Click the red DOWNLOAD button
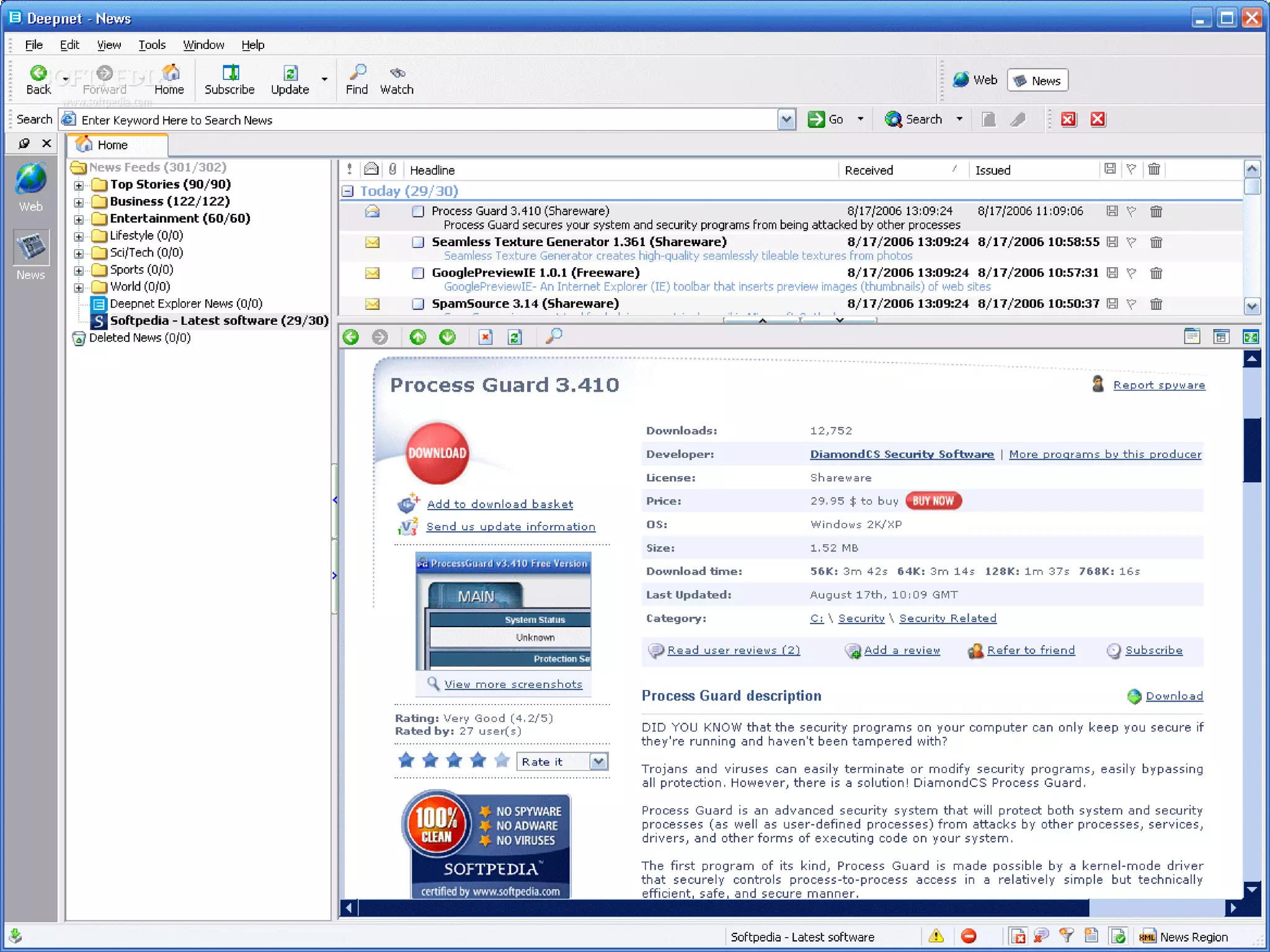The image size is (1270, 952). click(x=437, y=453)
